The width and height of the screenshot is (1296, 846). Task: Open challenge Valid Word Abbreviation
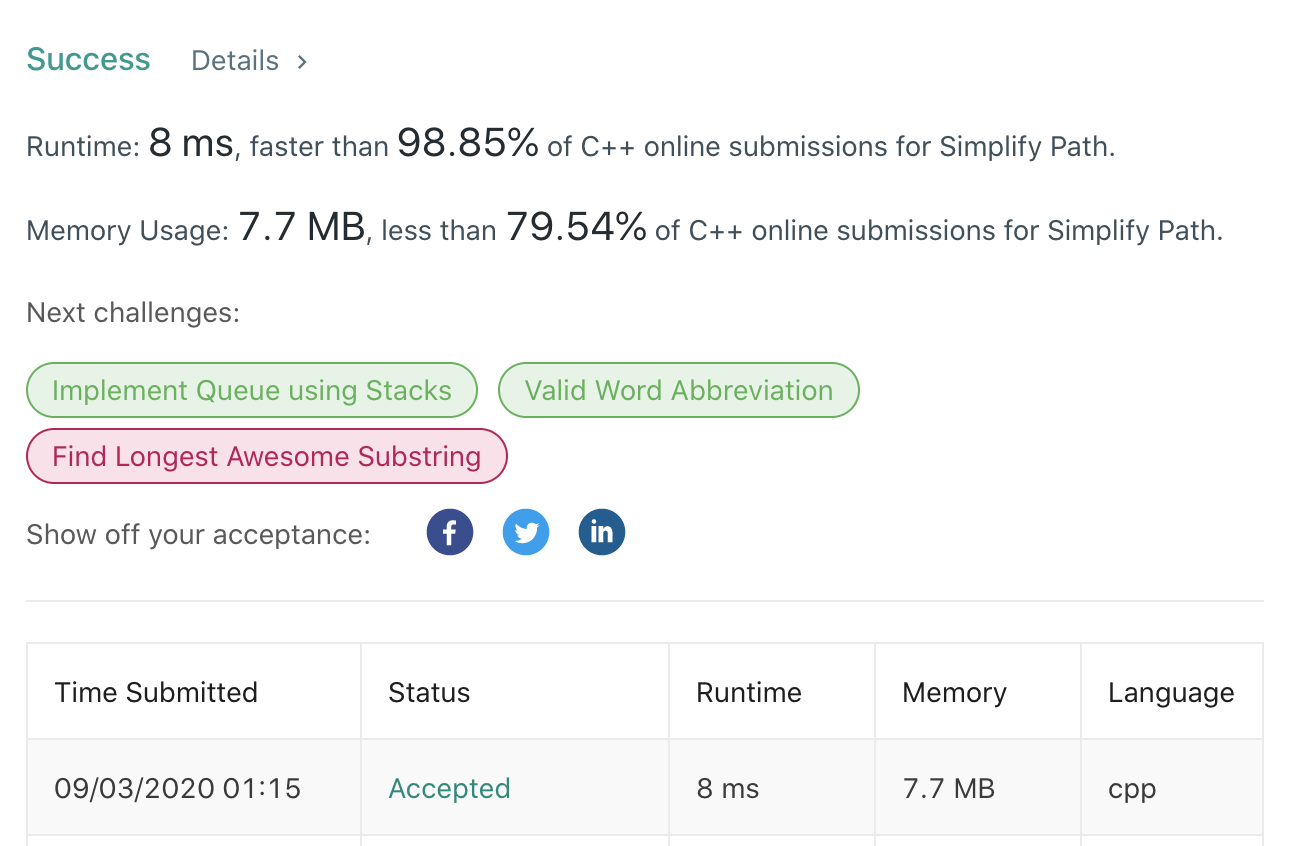pos(678,390)
